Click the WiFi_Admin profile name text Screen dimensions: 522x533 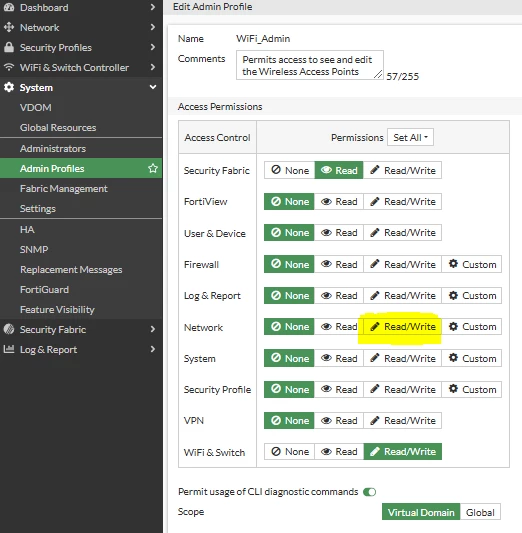pyautogui.click(x=263, y=39)
